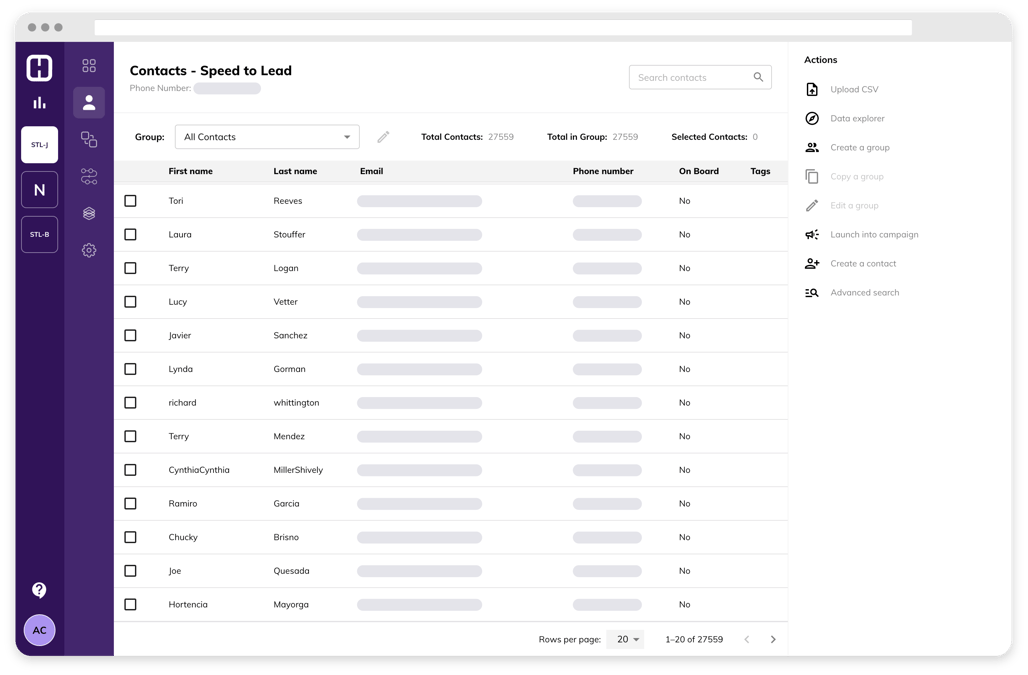
Task: Open the AC profile avatar
Action: click(39, 630)
